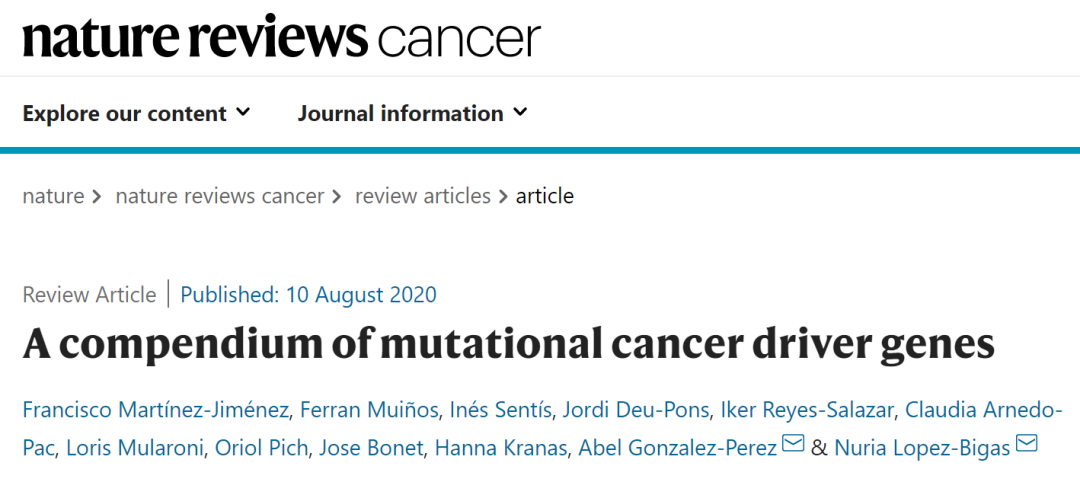
Task: Click envelope icon after Nuria Lopez-Bigas
Action: [x=1027, y=445]
